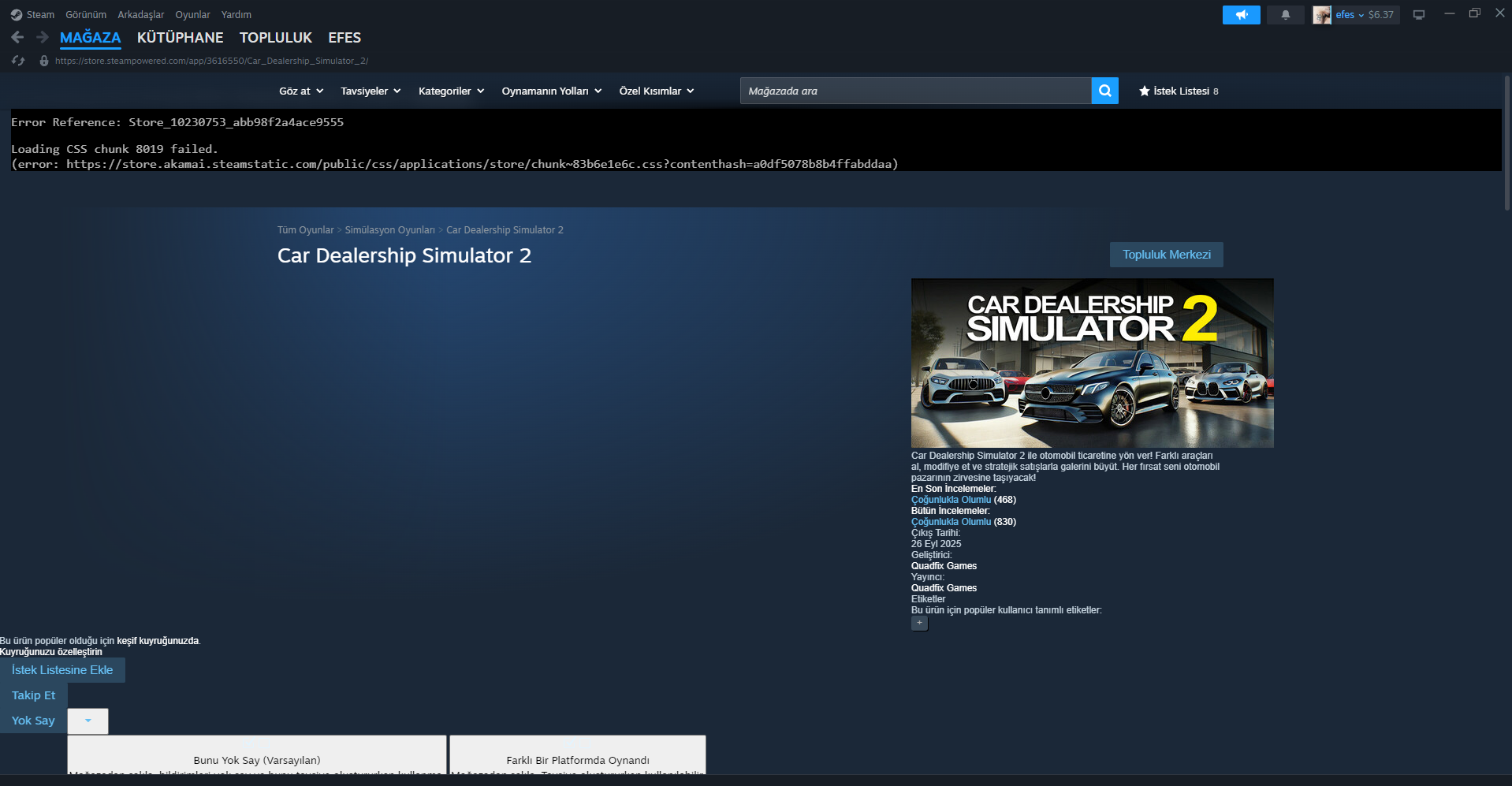Click the store search magnifier button
This screenshot has width=1512, height=786.
(x=1105, y=91)
